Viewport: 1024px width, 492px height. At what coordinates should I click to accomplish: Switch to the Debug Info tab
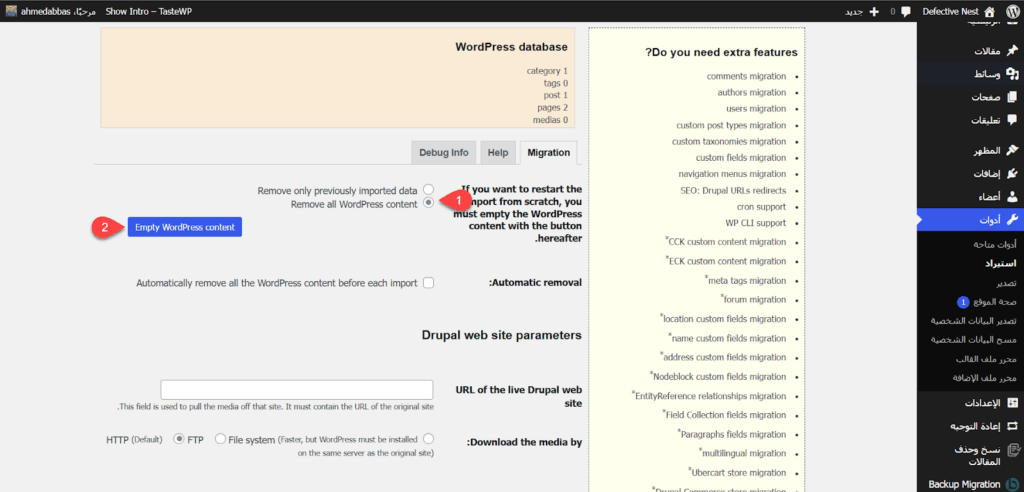(x=443, y=153)
